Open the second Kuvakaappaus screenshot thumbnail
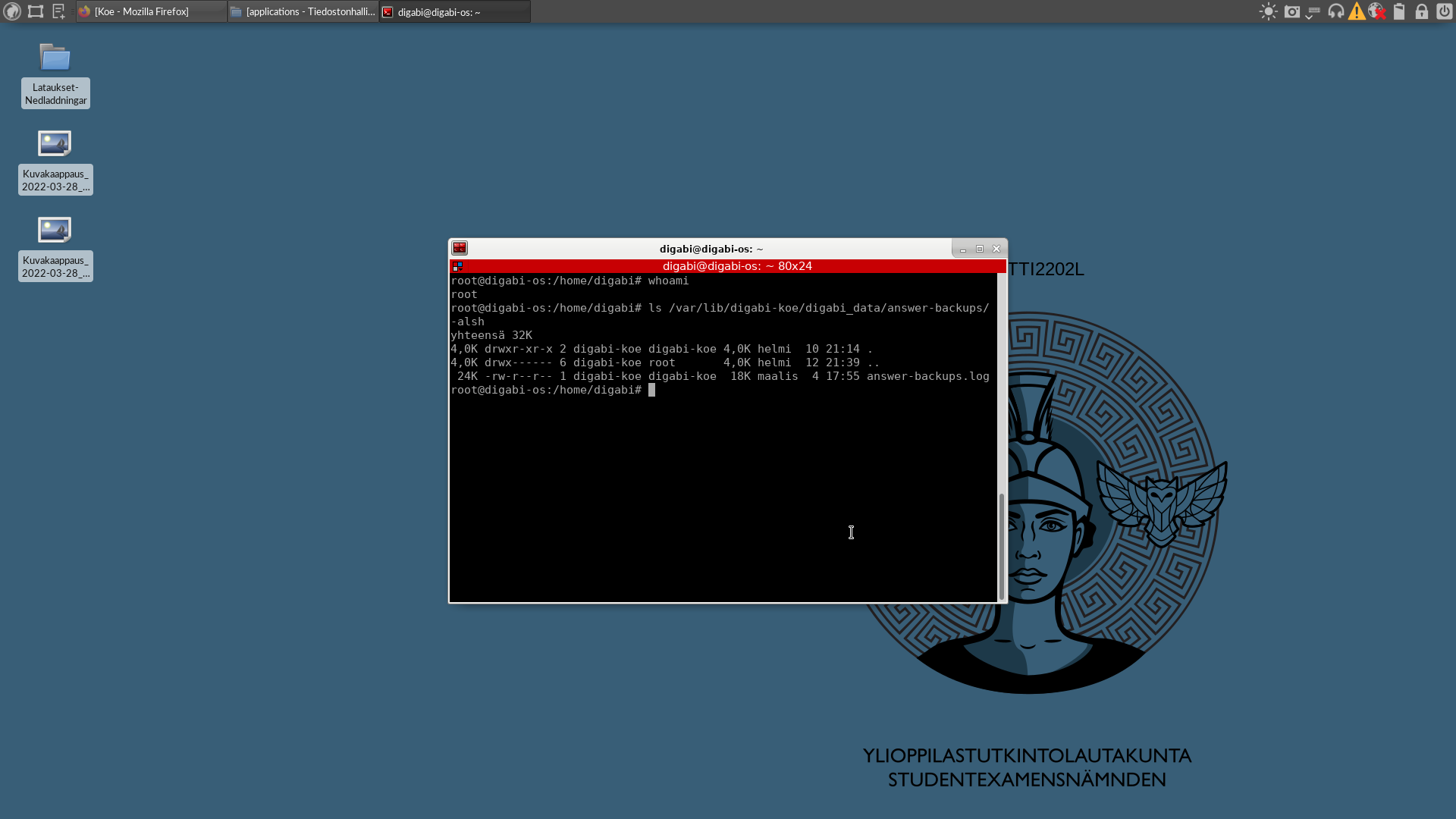This screenshot has height=819, width=1456. [55, 230]
